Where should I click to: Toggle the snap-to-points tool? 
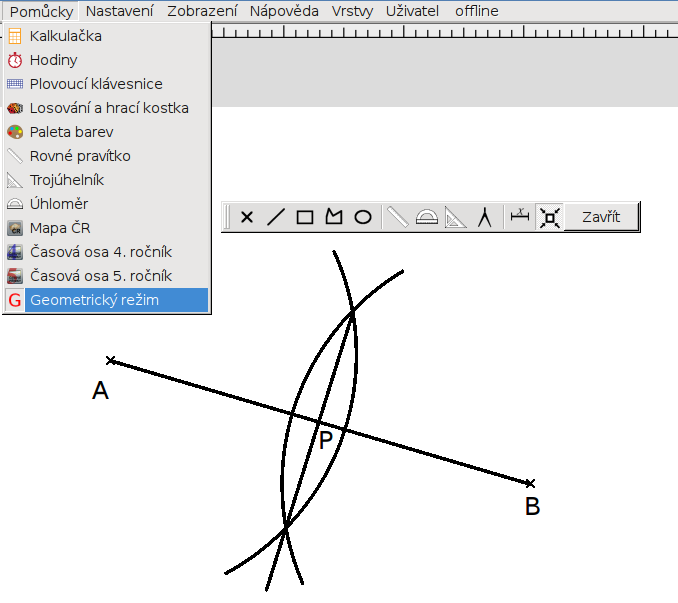(550, 217)
